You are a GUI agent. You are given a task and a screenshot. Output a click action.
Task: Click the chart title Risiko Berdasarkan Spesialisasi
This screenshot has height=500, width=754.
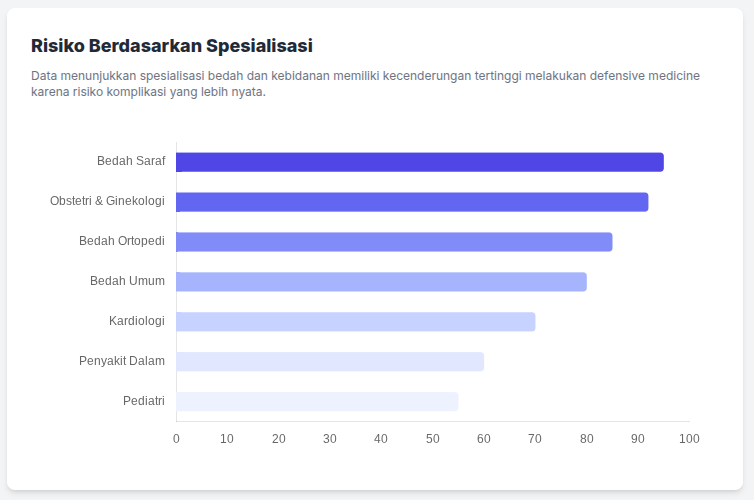172,46
